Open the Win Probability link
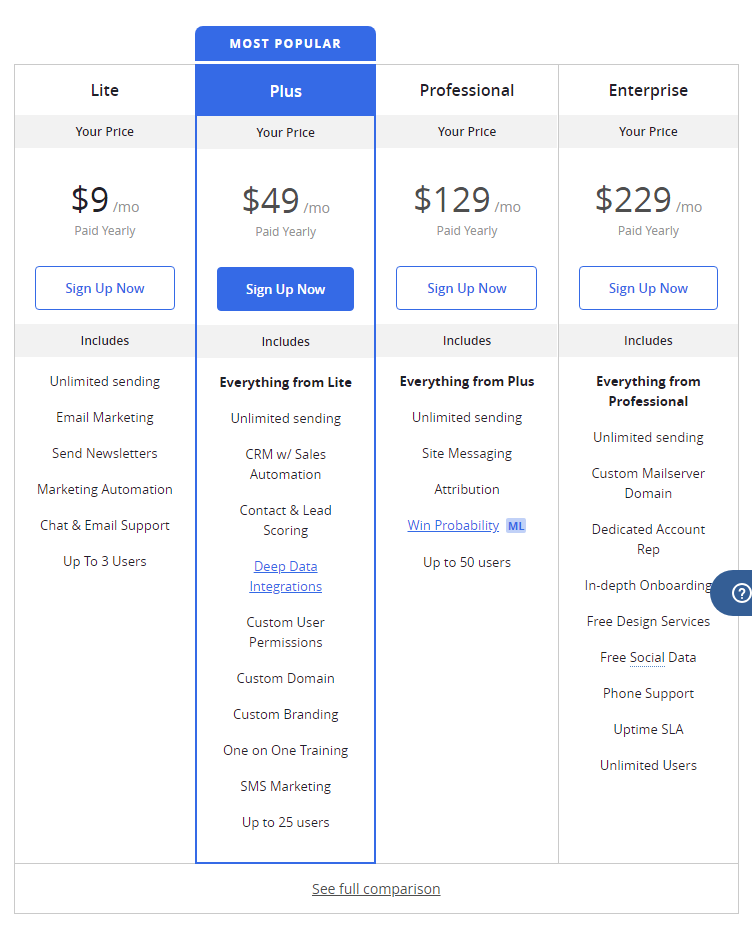752x928 pixels. point(453,526)
